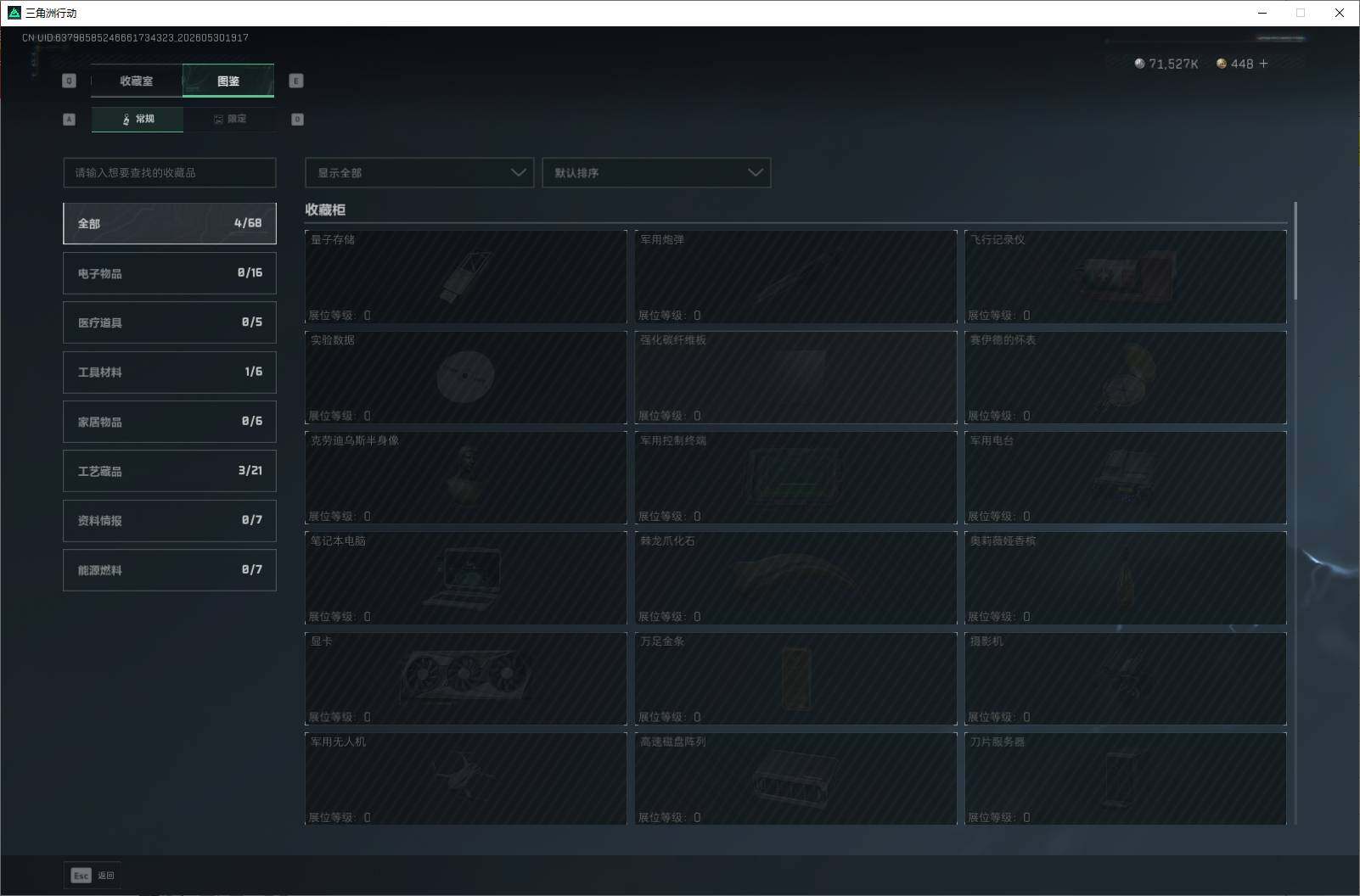Screen dimensions: 1360x896
Task: Select the 军用无人机 drone item
Action: tap(465, 779)
